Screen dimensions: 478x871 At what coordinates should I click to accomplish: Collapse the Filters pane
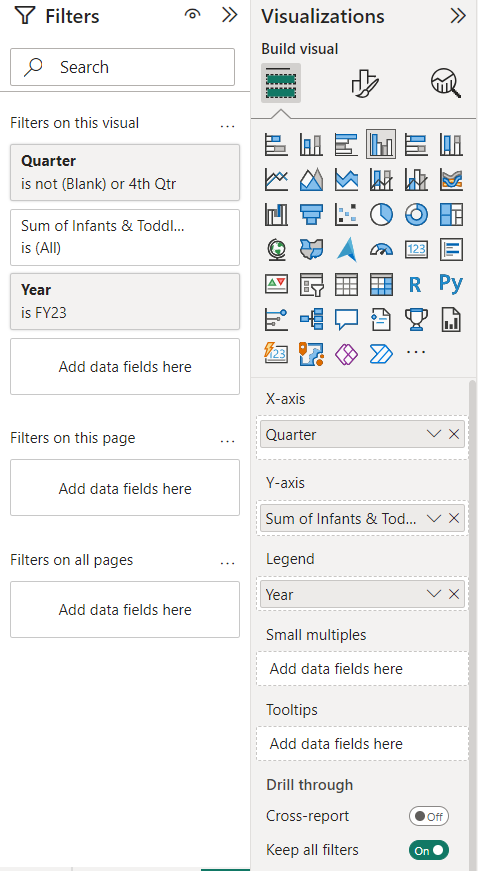[229, 15]
